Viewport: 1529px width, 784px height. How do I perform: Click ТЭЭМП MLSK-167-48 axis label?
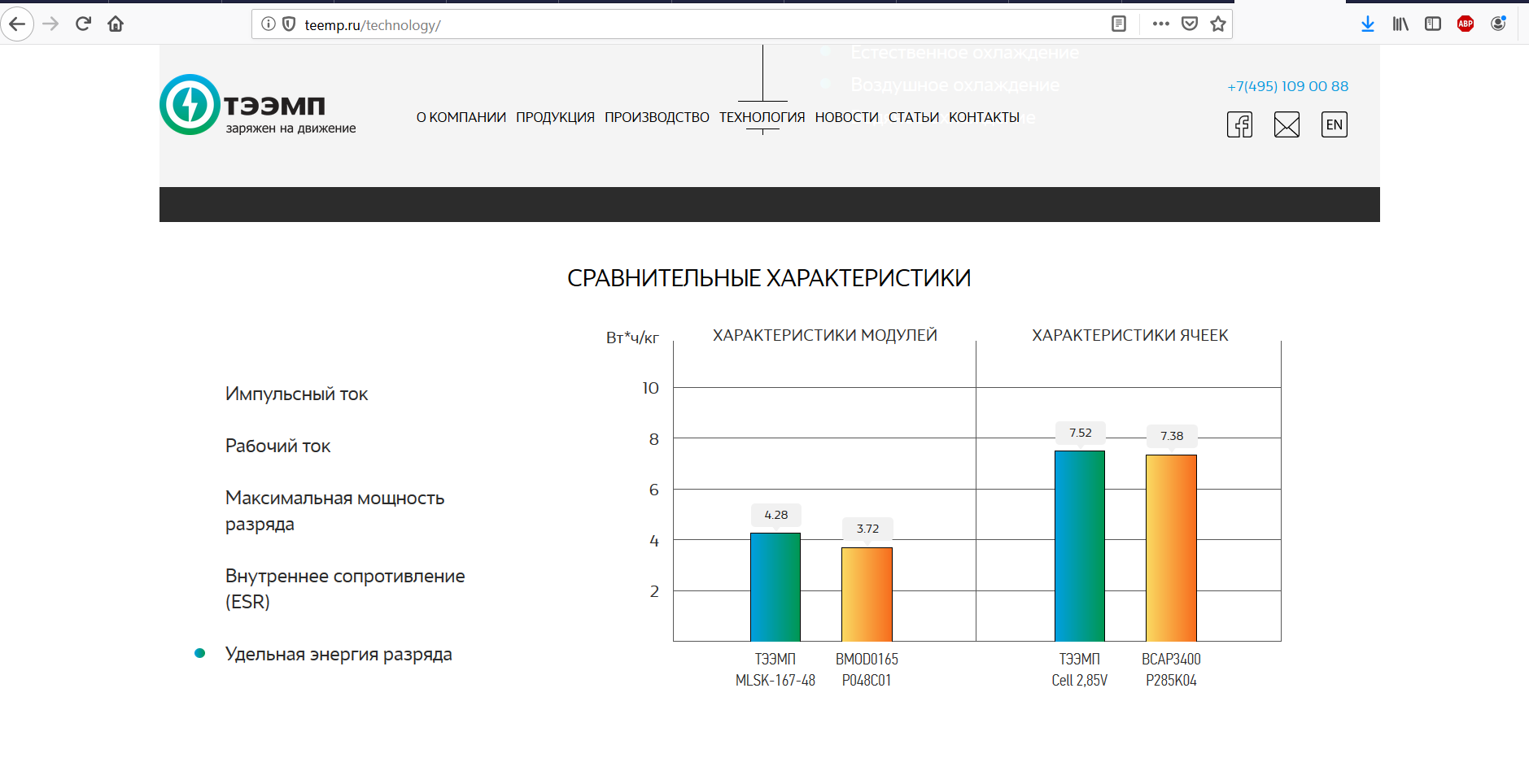[775, 669]
